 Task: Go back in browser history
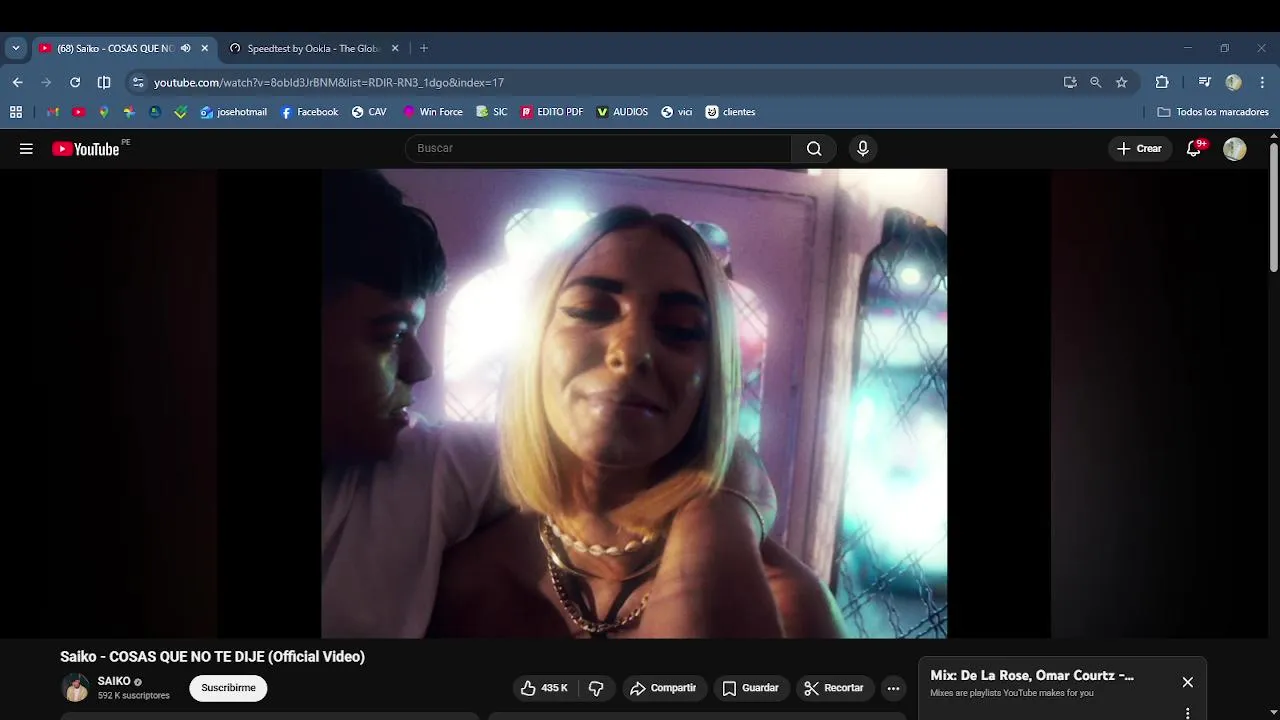(x=17, y=82)
